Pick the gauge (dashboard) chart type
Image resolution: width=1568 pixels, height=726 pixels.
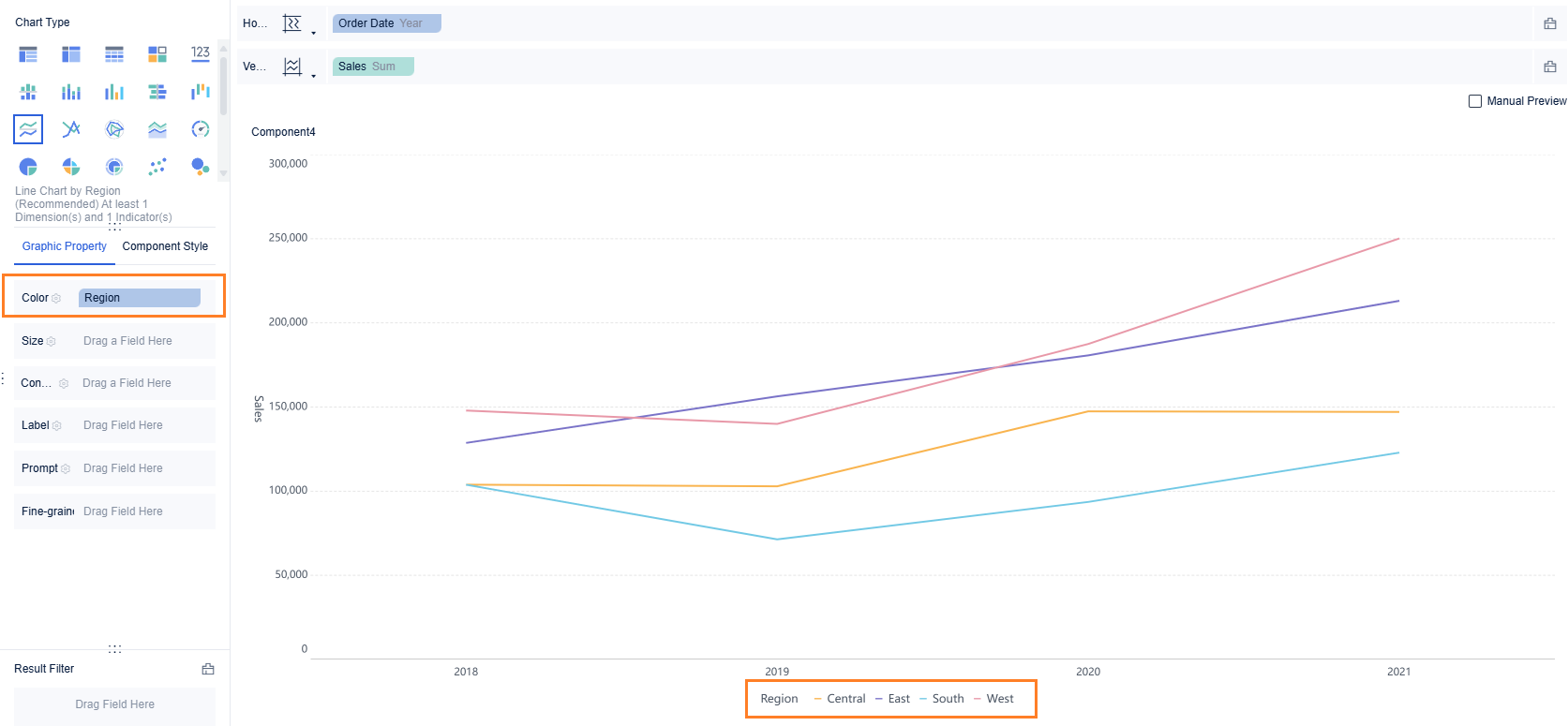(201, 129)
